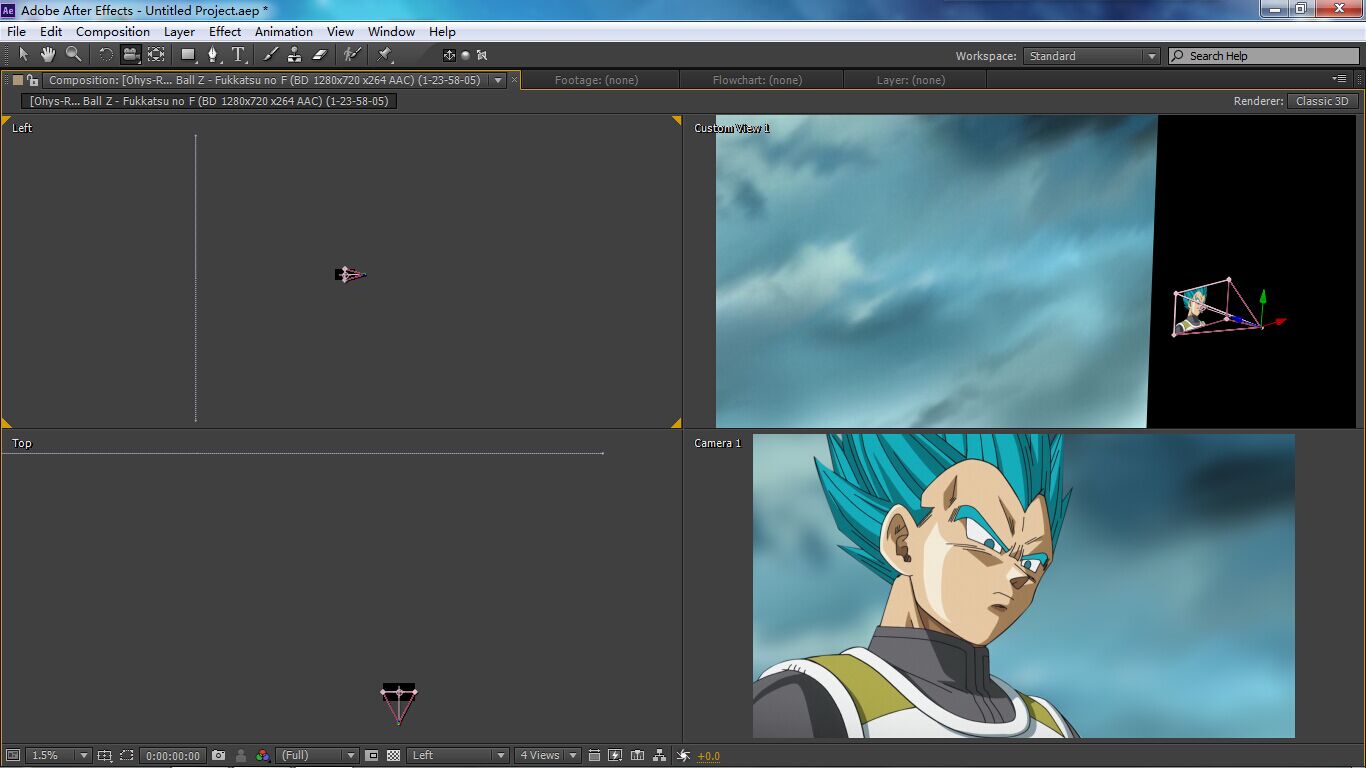Enable World Axis mode
Image resolution: width=1366 pixels, height=768 pixels.
click(465, 55)
